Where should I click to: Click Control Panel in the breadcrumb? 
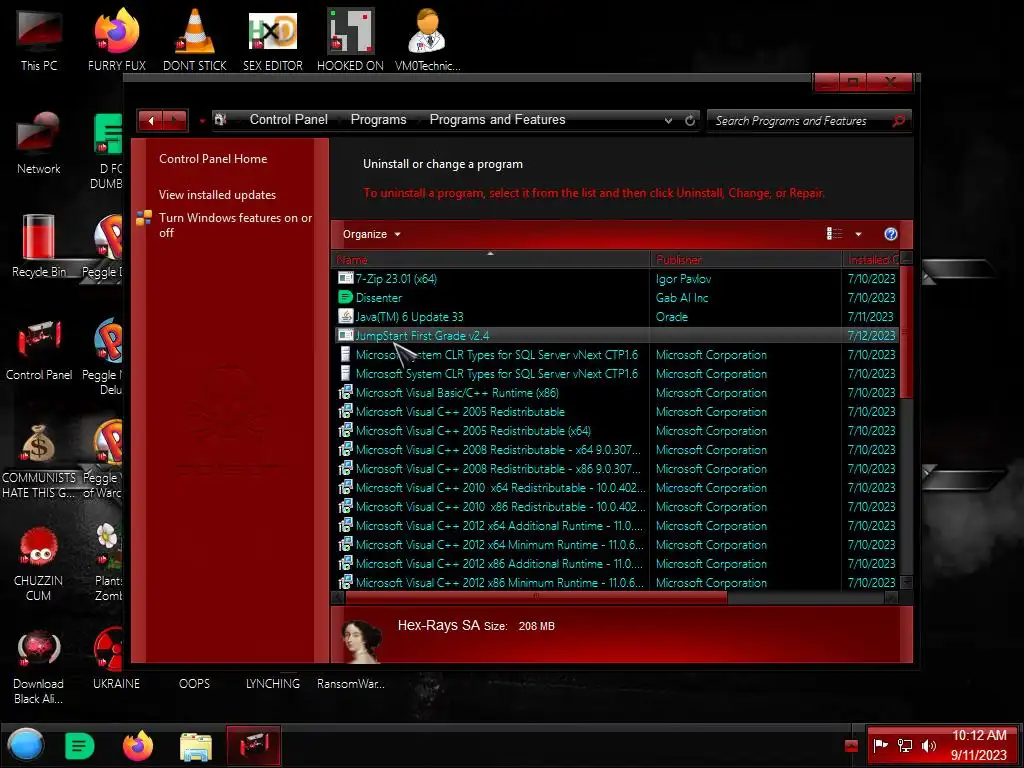click(289, 120)
